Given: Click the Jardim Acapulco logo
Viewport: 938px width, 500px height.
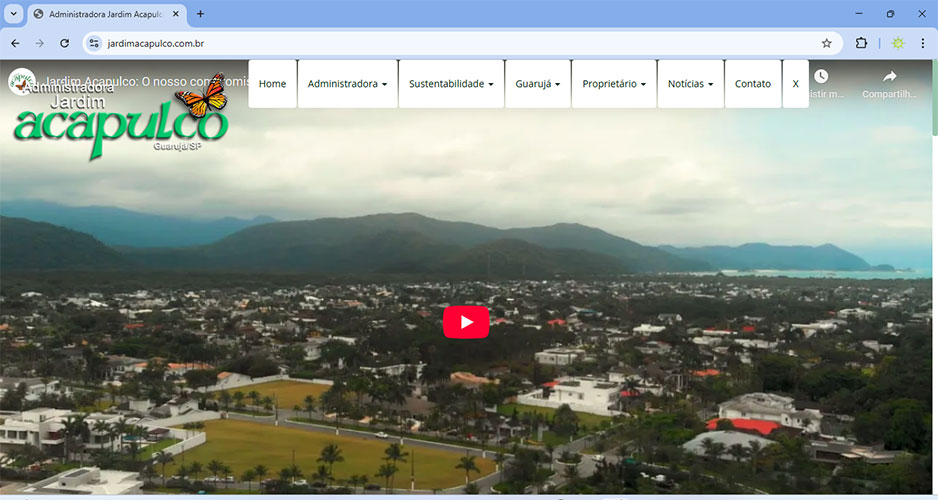Looking at the screenshot, I should 121,119.
